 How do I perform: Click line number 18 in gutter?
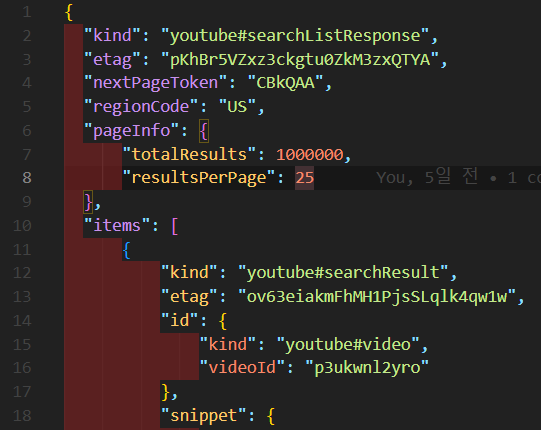(x=22, y=415)
